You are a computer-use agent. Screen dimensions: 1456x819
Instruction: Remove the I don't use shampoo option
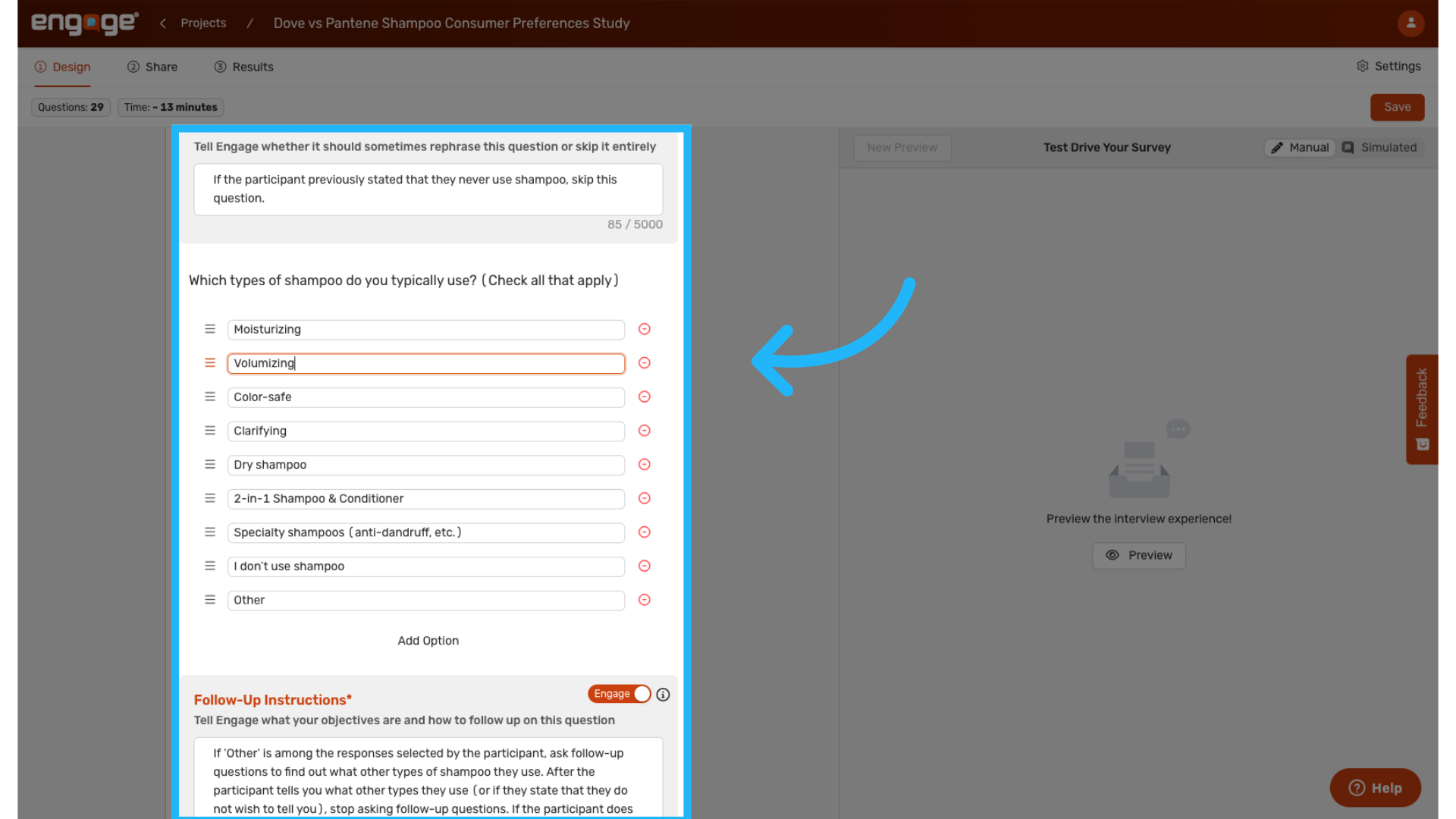(x=645, y=566)
